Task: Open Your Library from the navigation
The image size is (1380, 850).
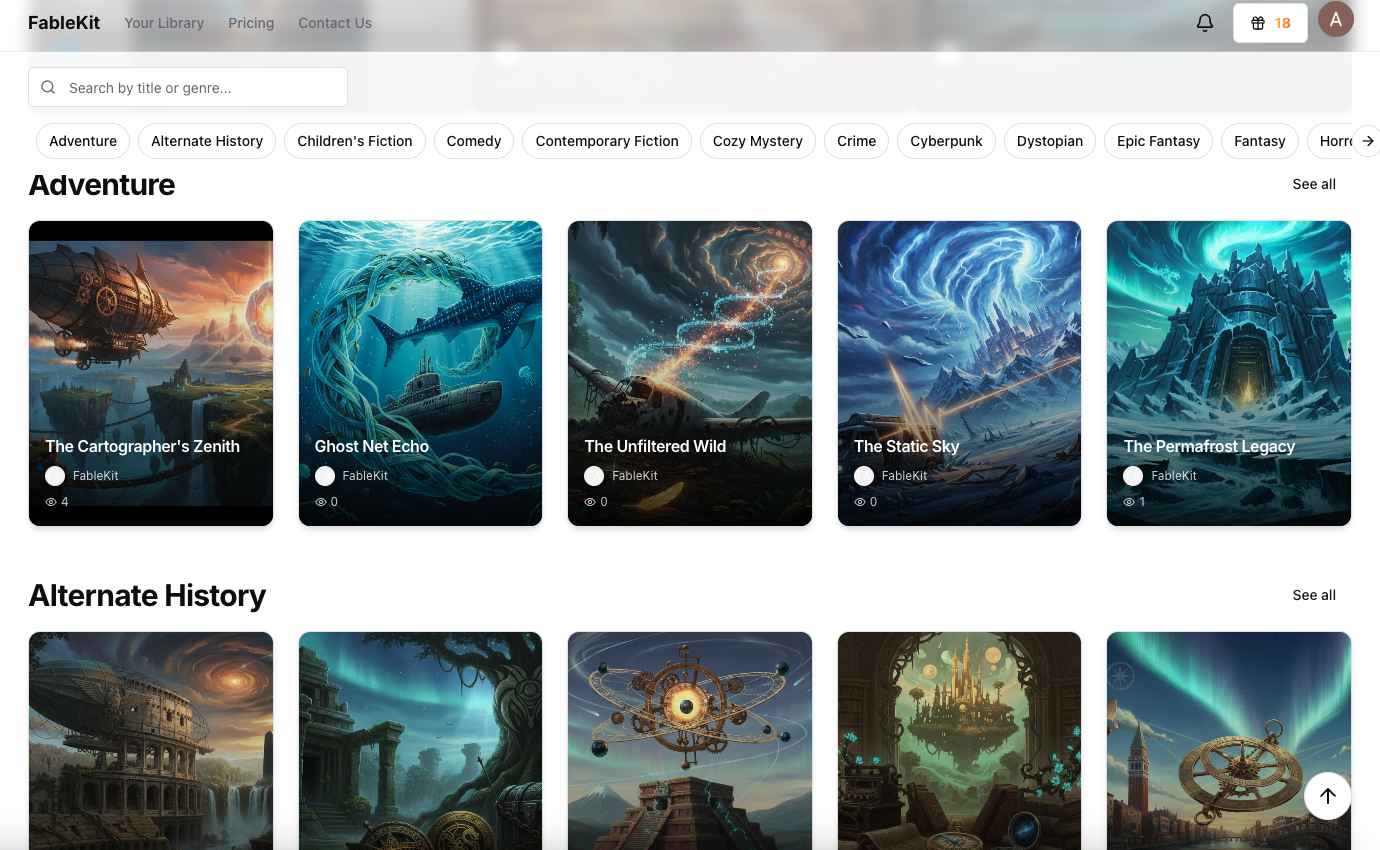Action: tap(164, 22)
